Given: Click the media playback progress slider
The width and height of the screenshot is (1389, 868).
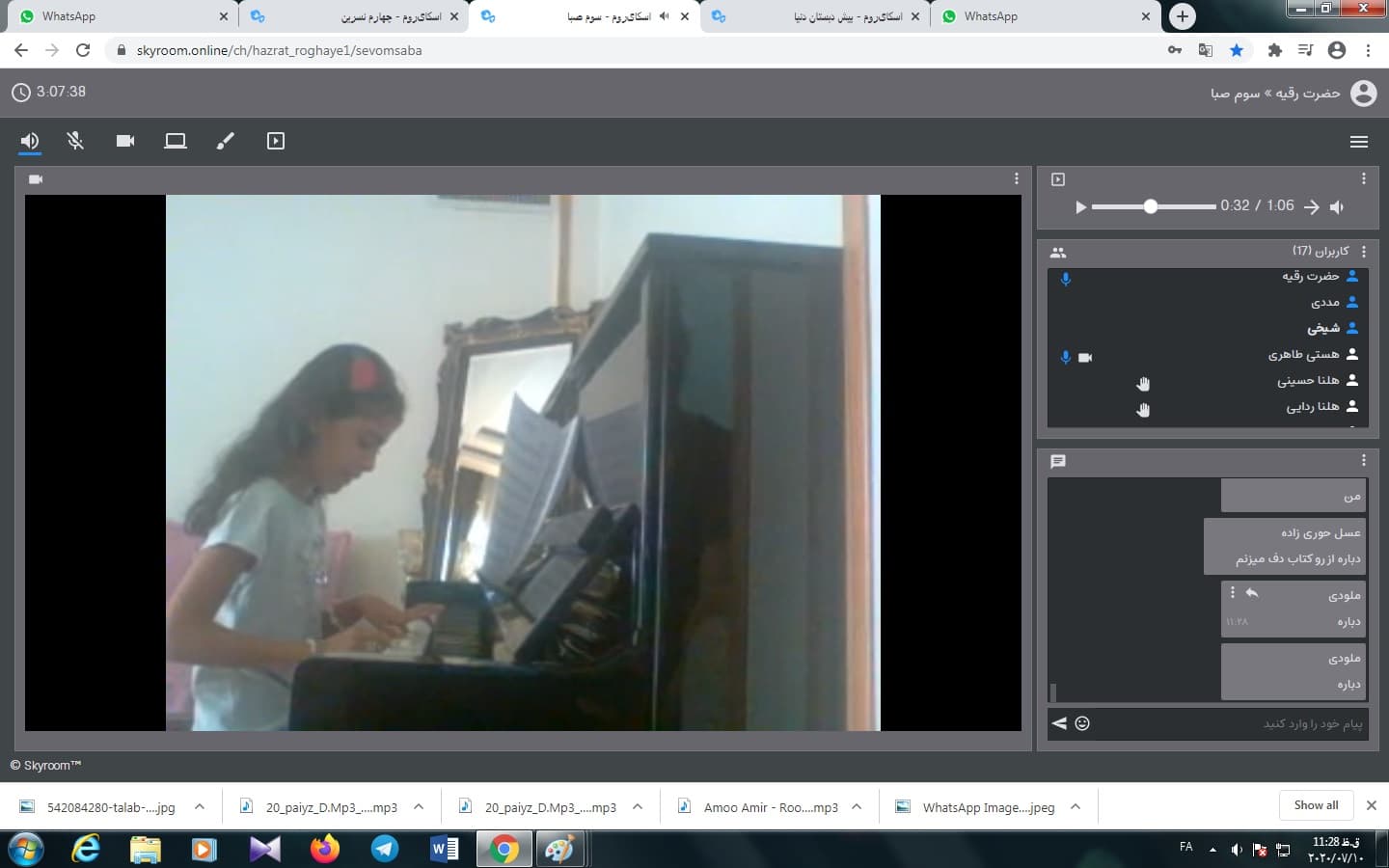Looking at the screenshot, I should (1154, 206).
